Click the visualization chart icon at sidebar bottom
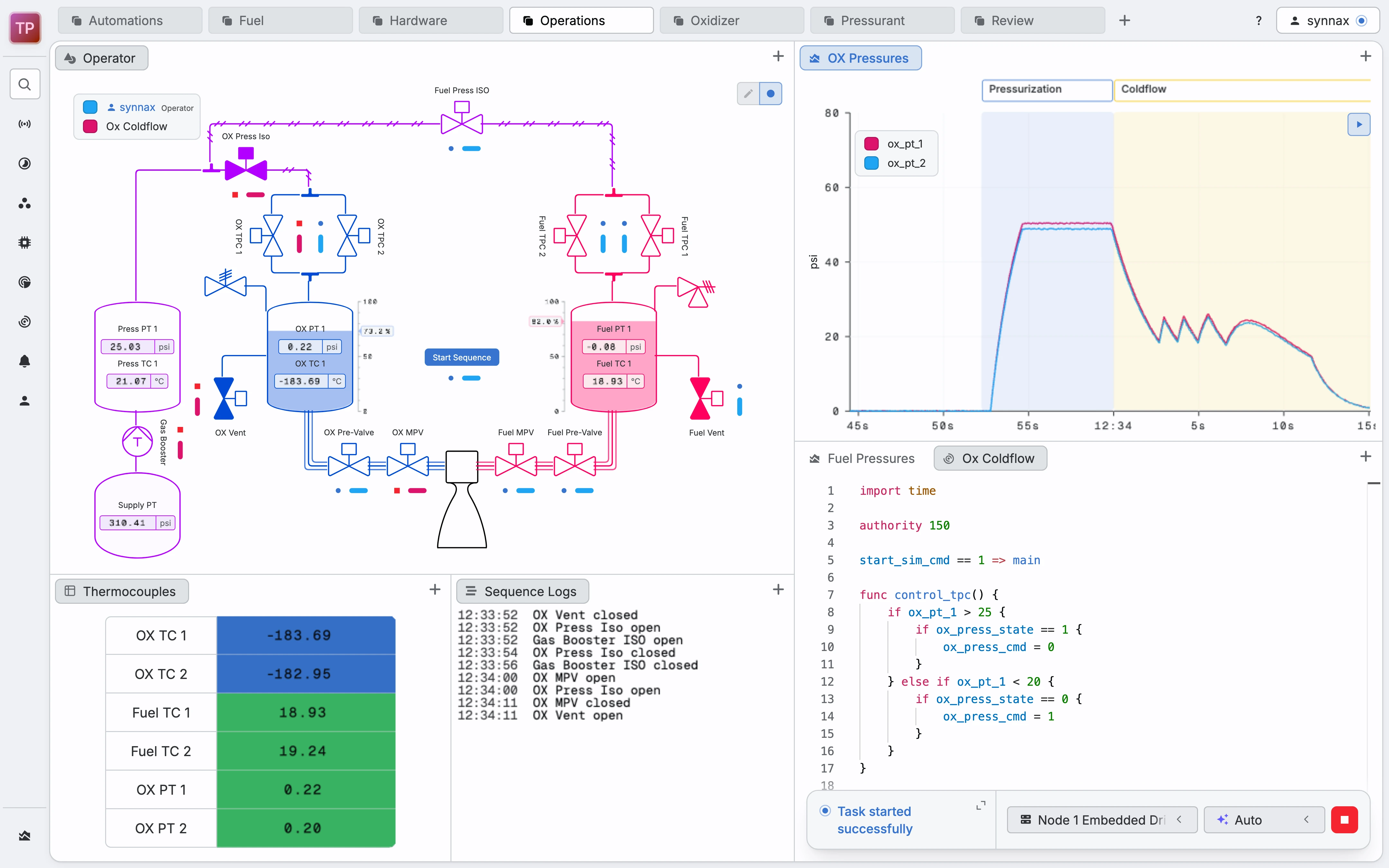 click(25, 836)
